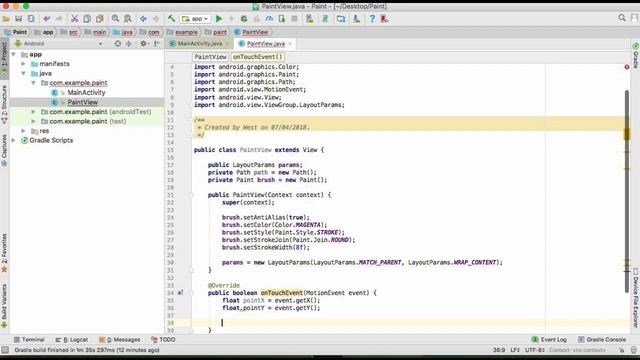640x360 pixels.
Task: Select PaintView in project tree
Action: (x=82, y=102)
